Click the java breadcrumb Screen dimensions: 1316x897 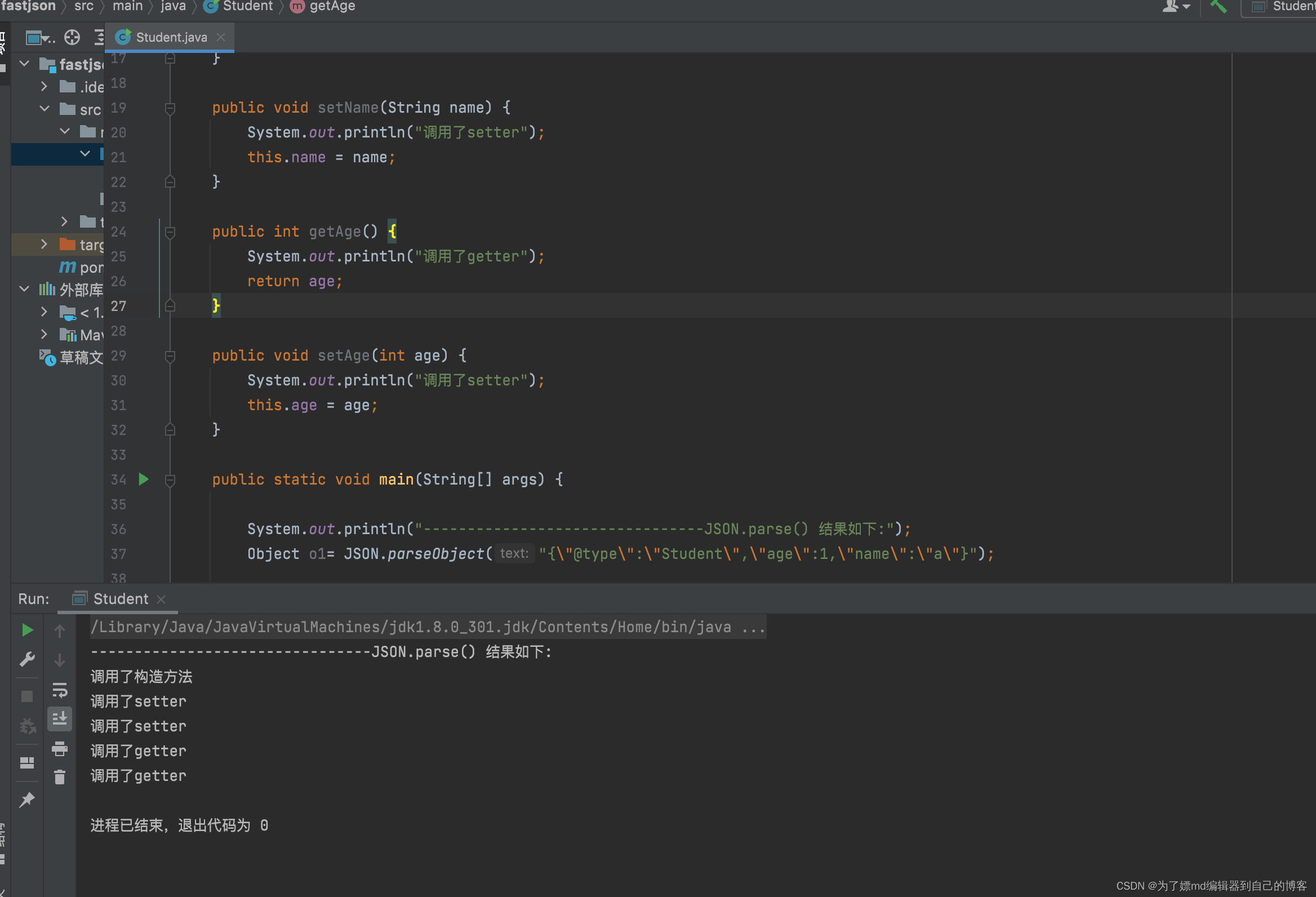tap(174, 6)
